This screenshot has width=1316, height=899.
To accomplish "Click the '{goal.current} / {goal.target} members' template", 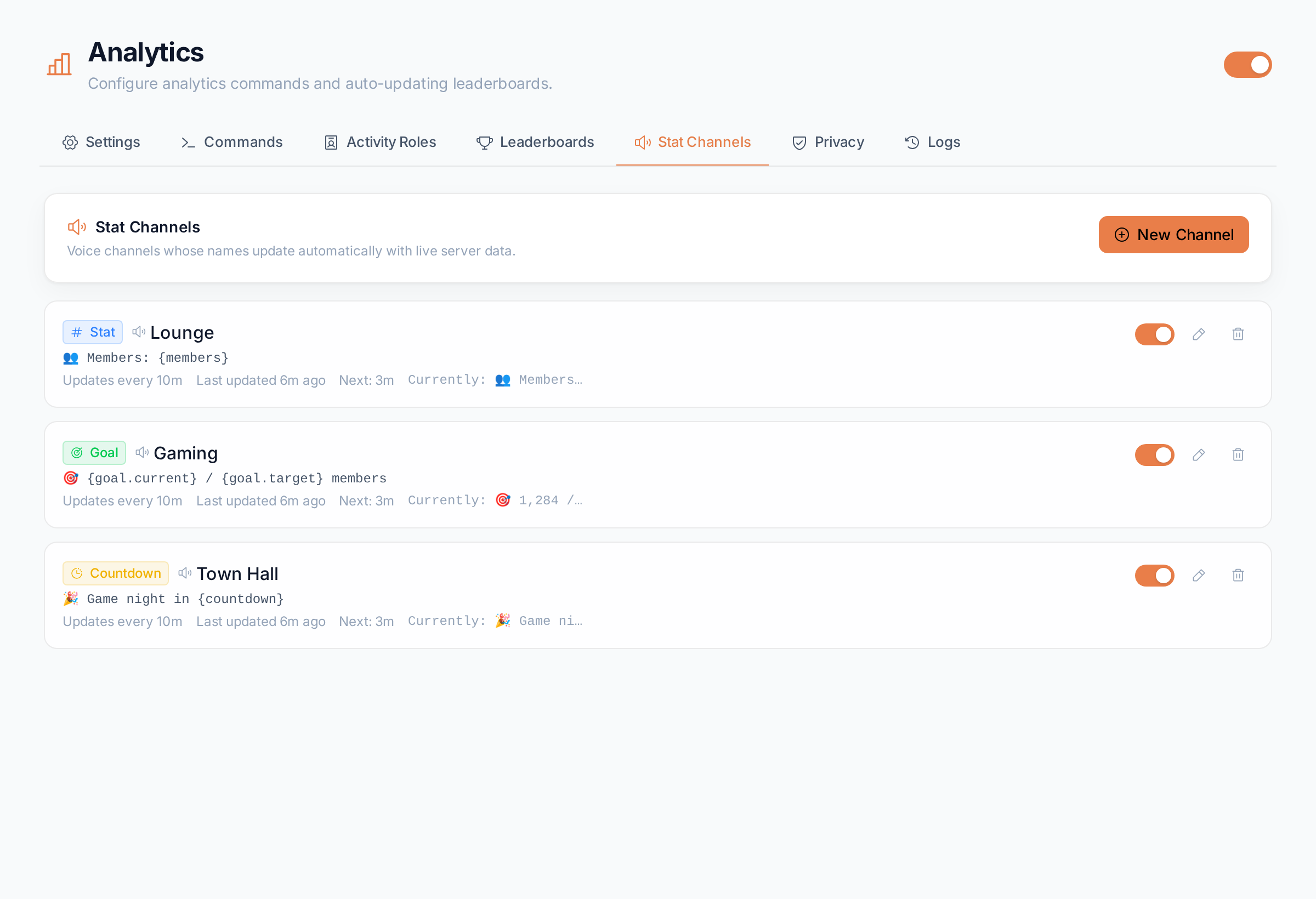I will [x=224, y=479].
